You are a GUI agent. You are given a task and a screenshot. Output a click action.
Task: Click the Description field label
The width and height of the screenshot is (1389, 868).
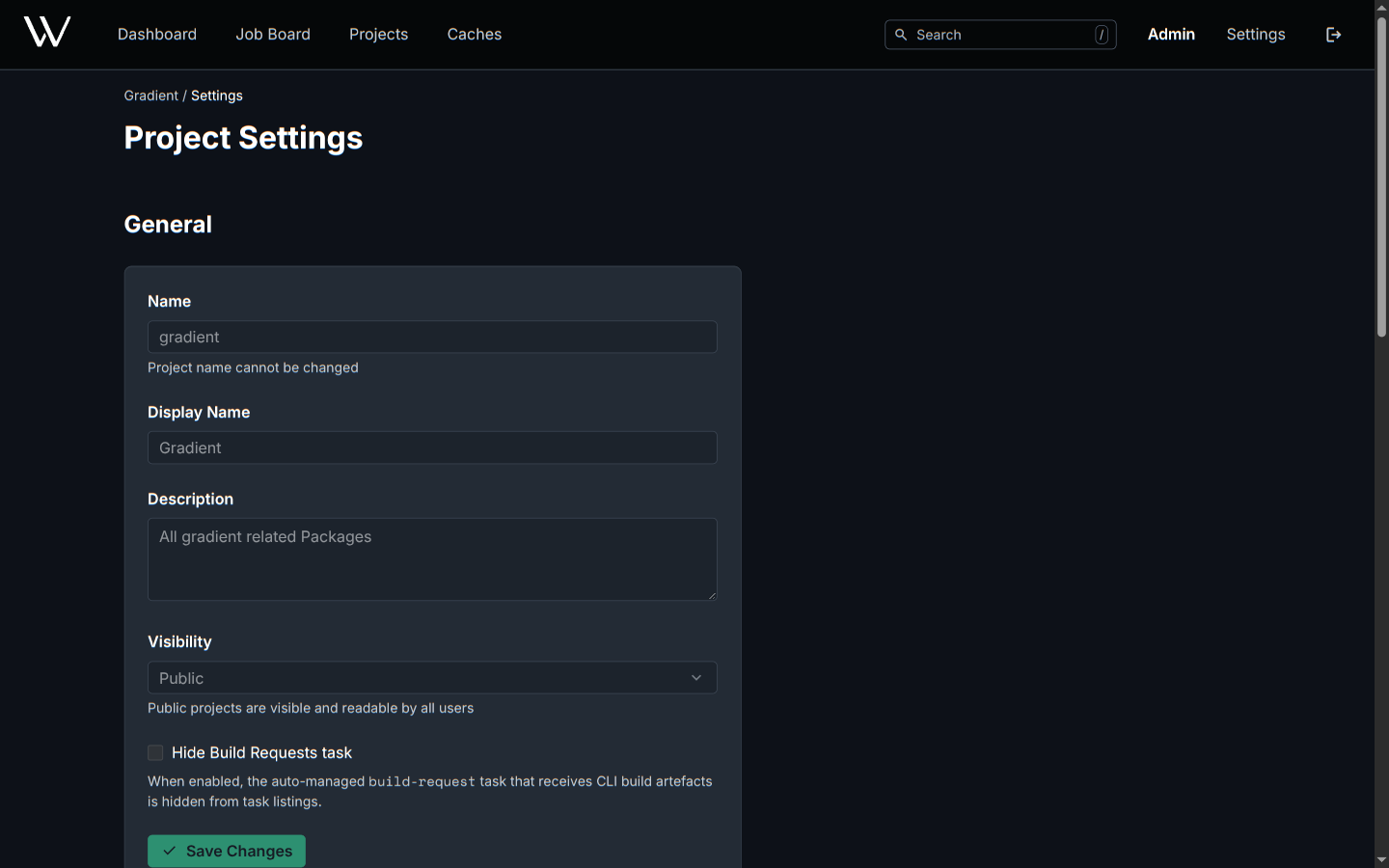pos(190,499)
